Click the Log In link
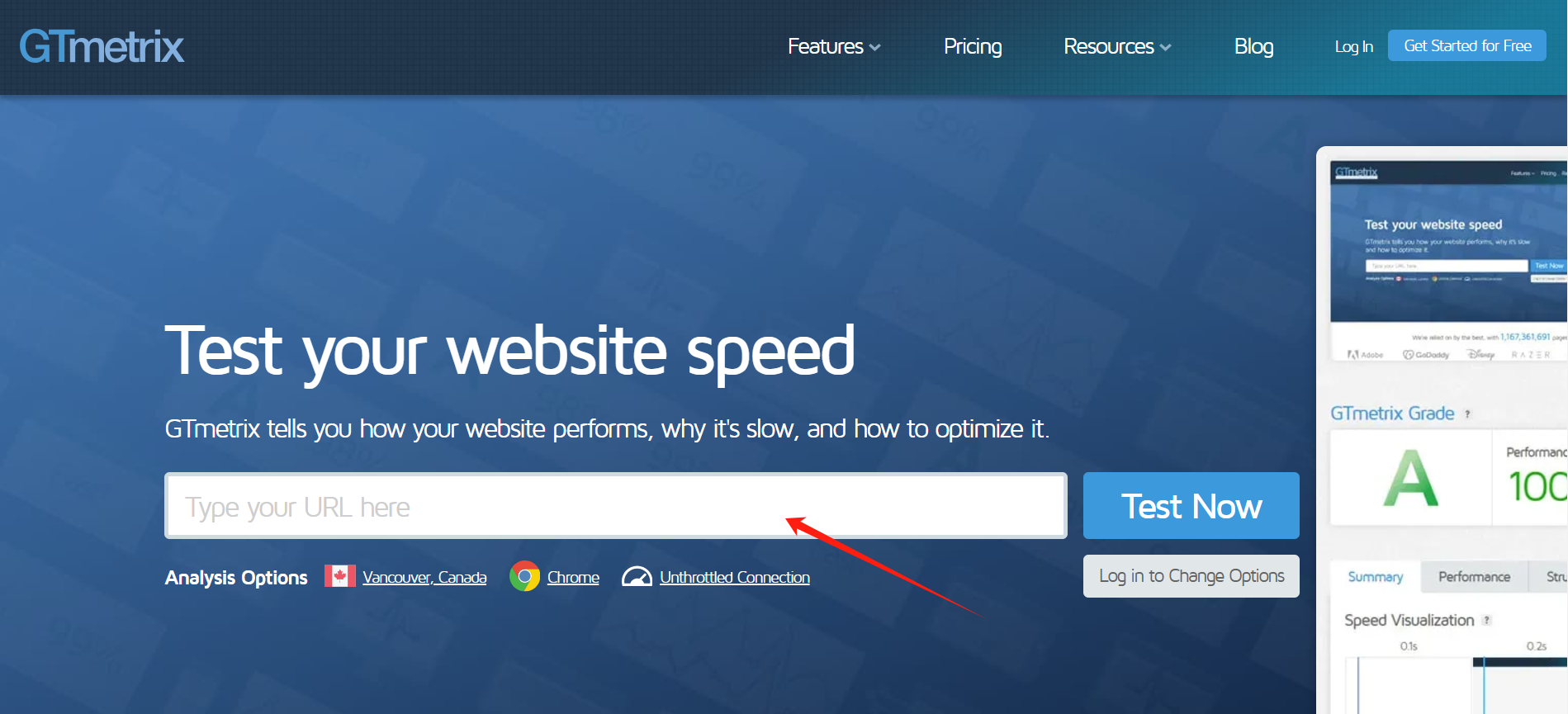This screenshot has width=1568, height=714. (x=1354, y=46)
